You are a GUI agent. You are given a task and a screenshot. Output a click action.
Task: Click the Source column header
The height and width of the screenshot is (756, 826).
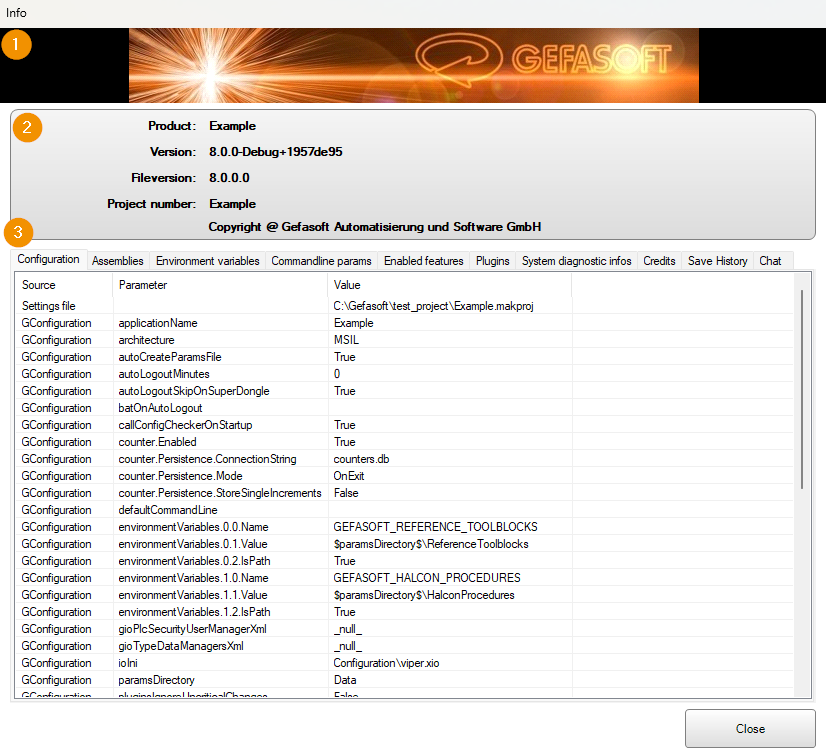[64, 285]
